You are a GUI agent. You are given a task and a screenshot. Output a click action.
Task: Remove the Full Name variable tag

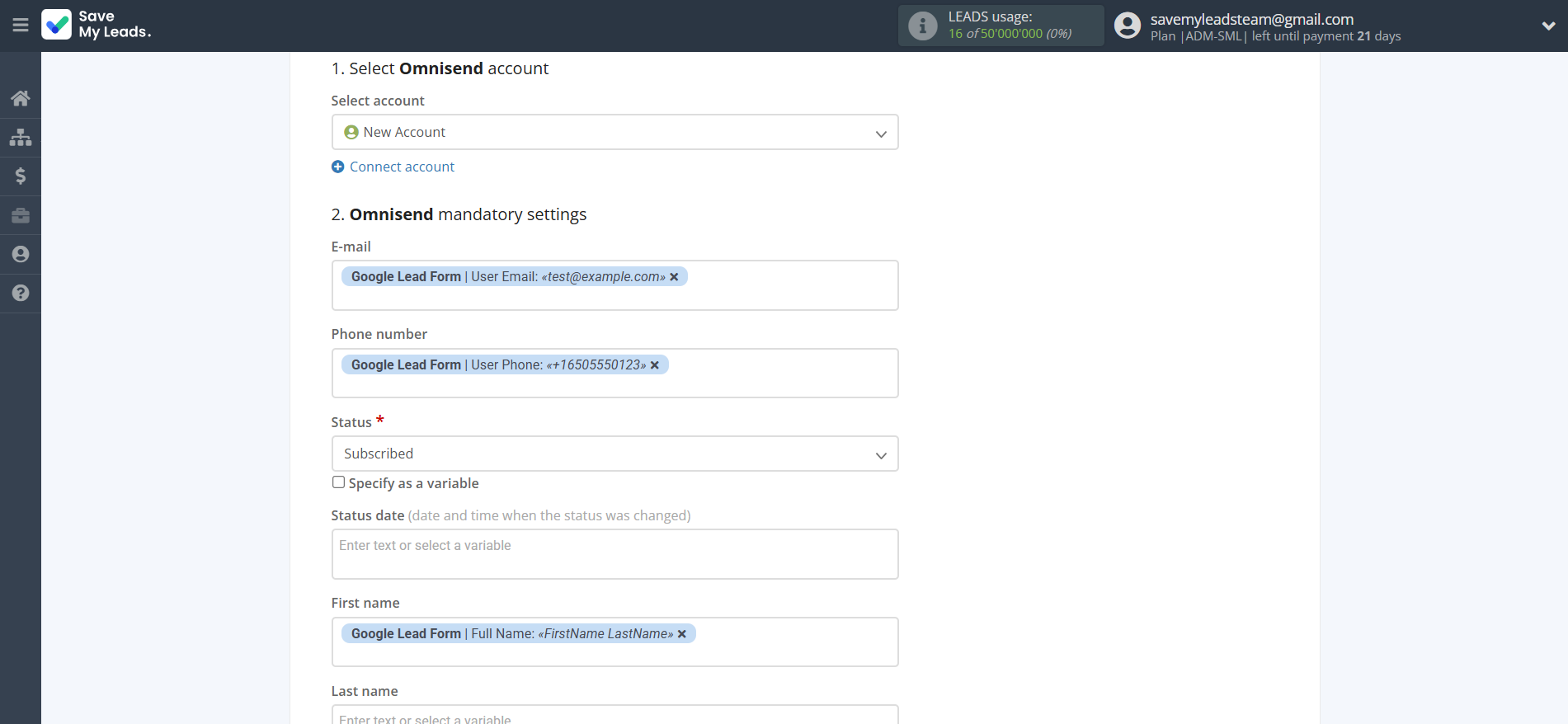(682, 634)
